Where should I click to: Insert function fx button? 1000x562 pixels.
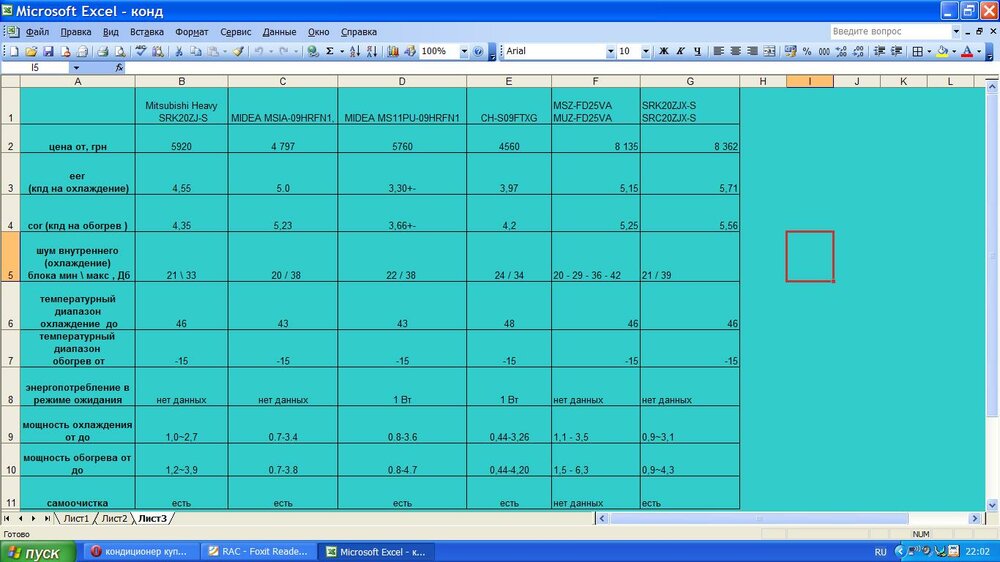click(119, 68)
